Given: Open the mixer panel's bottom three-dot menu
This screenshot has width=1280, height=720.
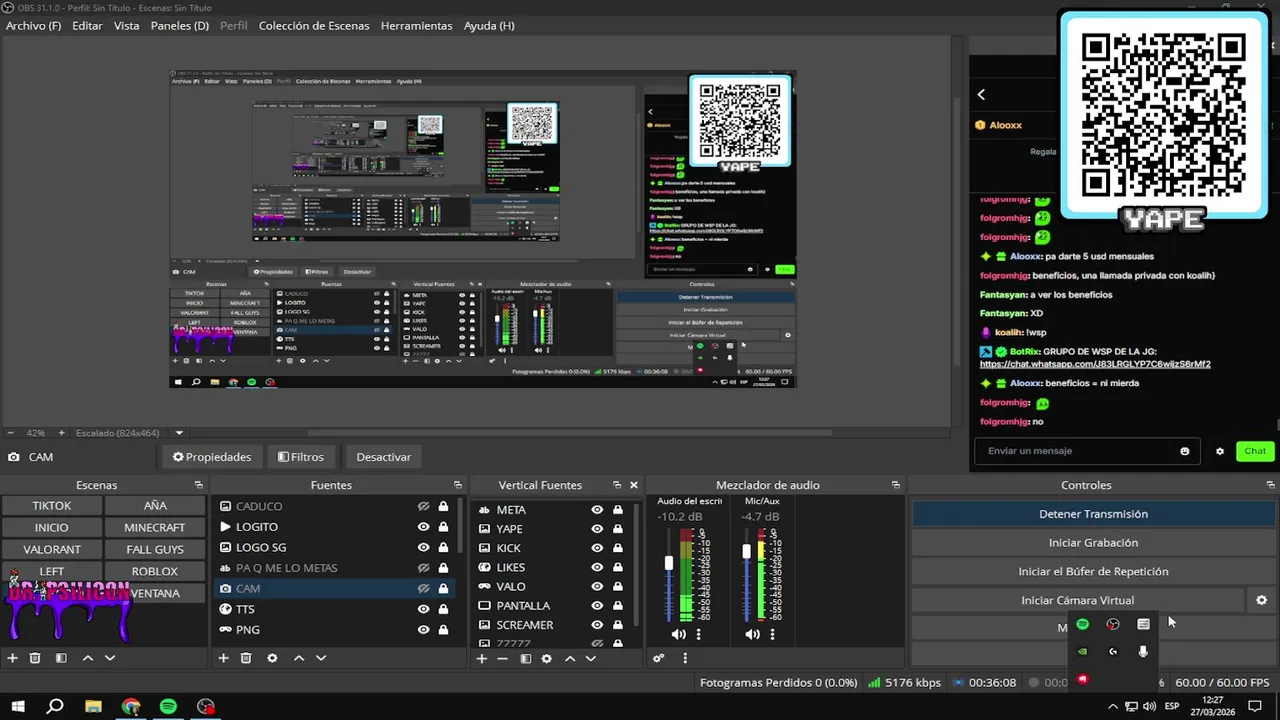Looking at the screenshot, I should pos(685,658).
